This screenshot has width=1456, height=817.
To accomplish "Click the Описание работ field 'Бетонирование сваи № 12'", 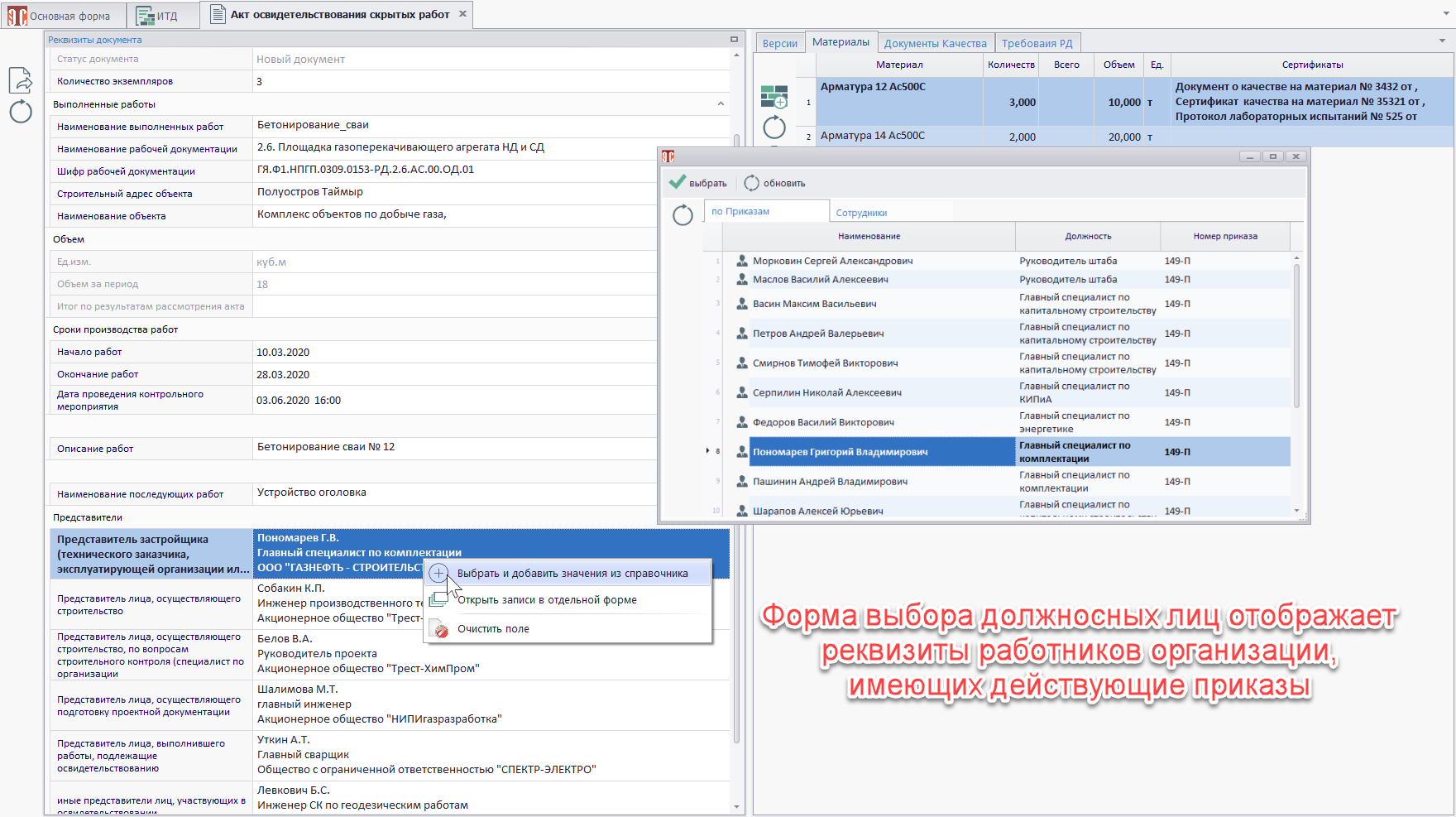I will (455, 447).
